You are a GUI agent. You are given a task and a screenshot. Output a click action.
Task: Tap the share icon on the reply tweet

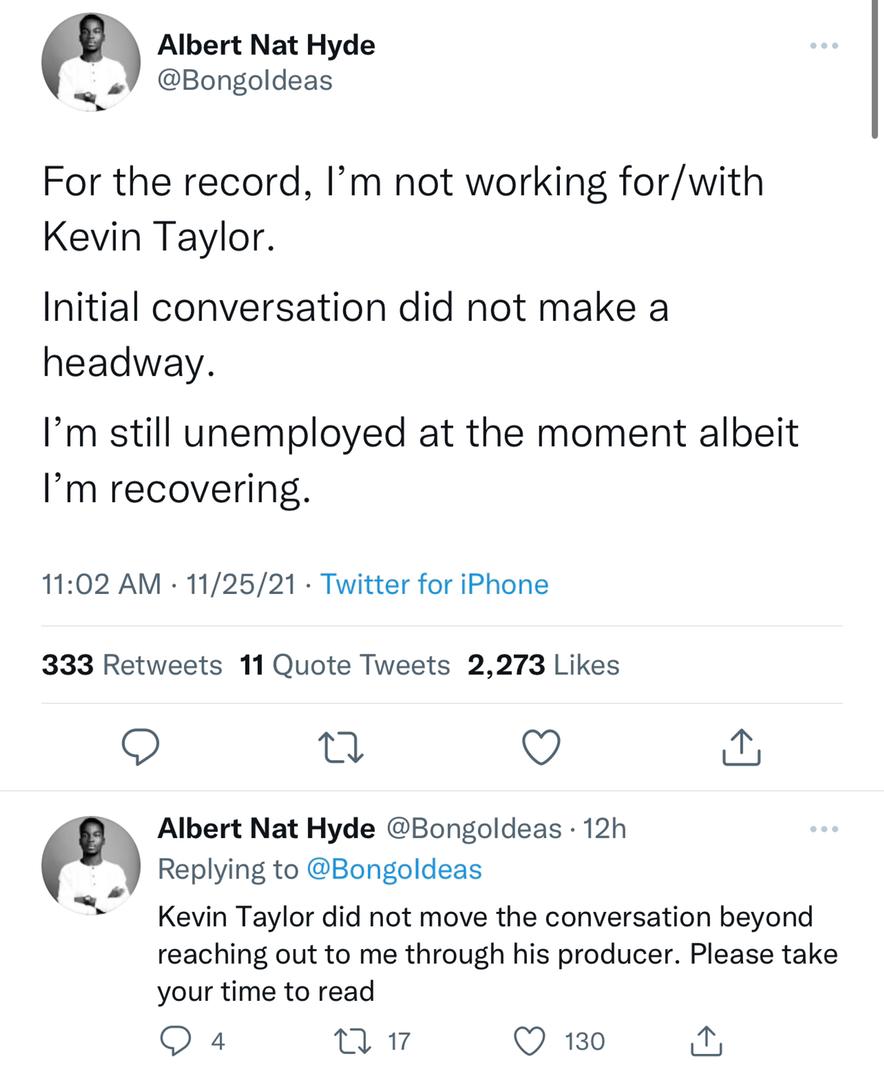(x=706, y=1040)
